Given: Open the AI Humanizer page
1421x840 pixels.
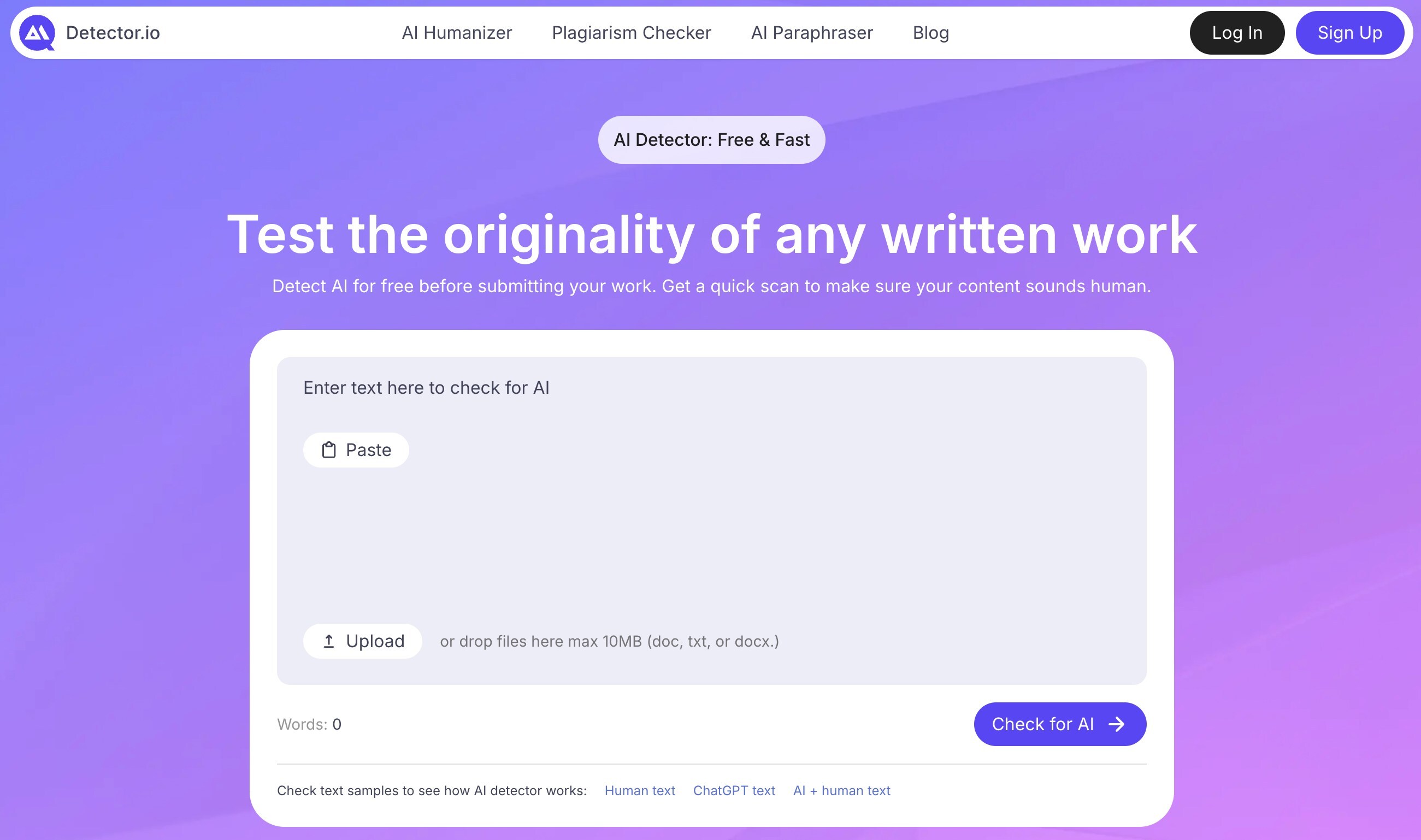Looking at the screenshot, I should (x=457, y=33).
